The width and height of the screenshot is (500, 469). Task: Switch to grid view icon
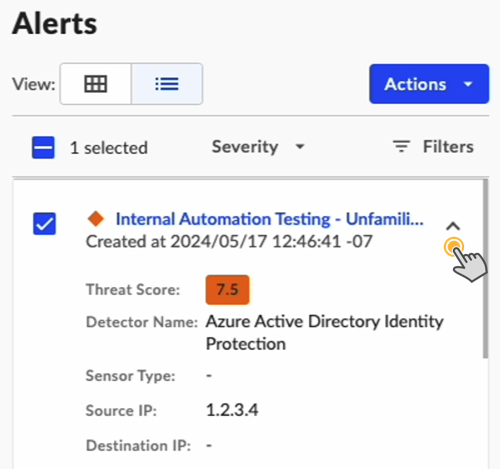(x=96, y=84)
